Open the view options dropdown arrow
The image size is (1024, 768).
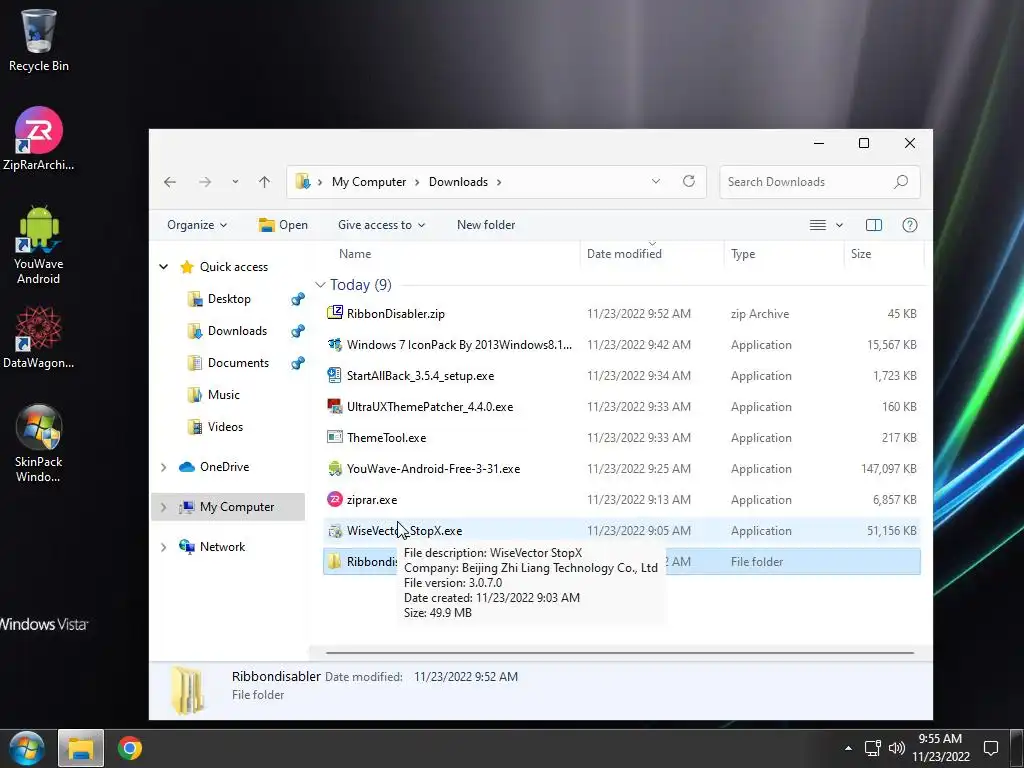pyautogui.click(x=839, y=225)
